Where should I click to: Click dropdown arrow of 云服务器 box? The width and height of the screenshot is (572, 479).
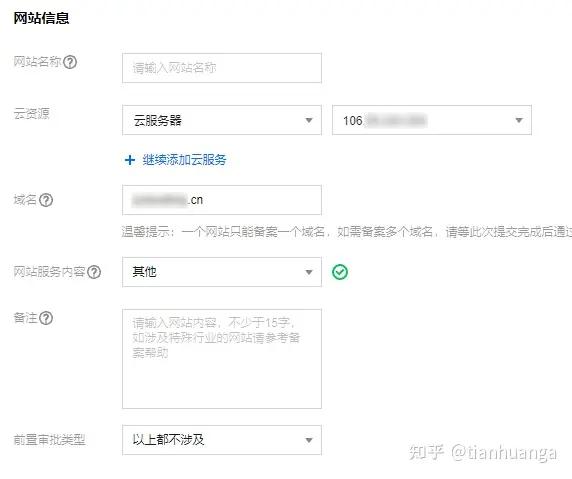pos(309,120)
